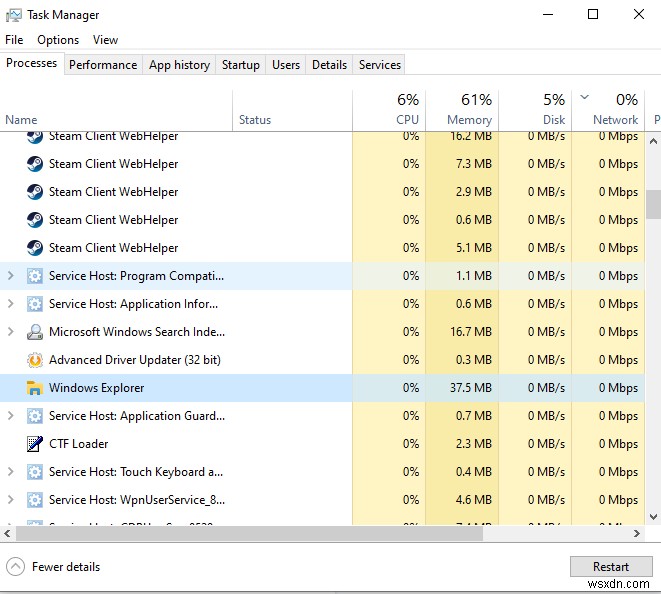Image resolution: width=661 pixels, height=594 pixels.
Task: Sort processes by CPU usage column
Action: point(389,110)
